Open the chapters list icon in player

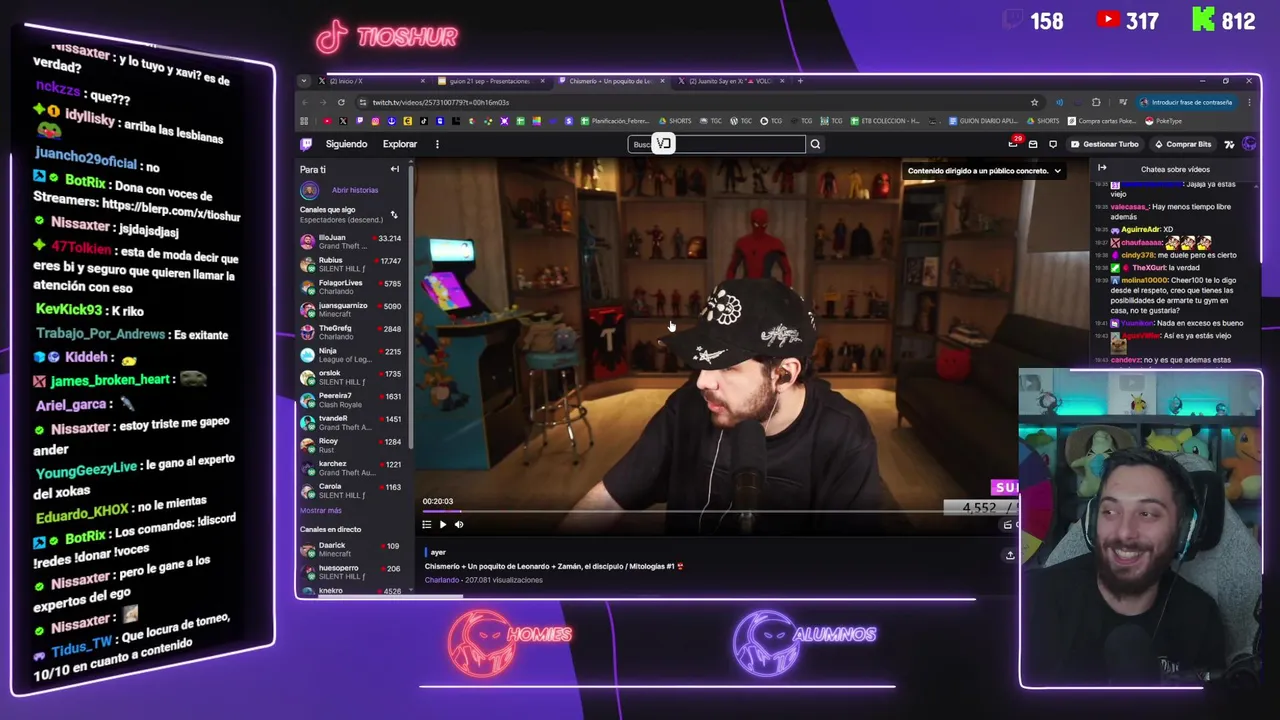pyautogui.click(x=427, y=524)
